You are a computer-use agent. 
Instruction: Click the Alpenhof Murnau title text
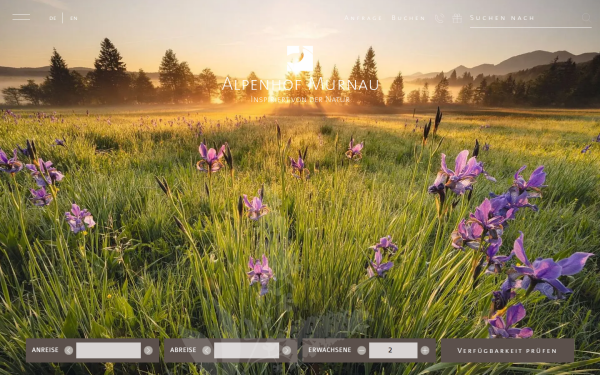[300, 84]
